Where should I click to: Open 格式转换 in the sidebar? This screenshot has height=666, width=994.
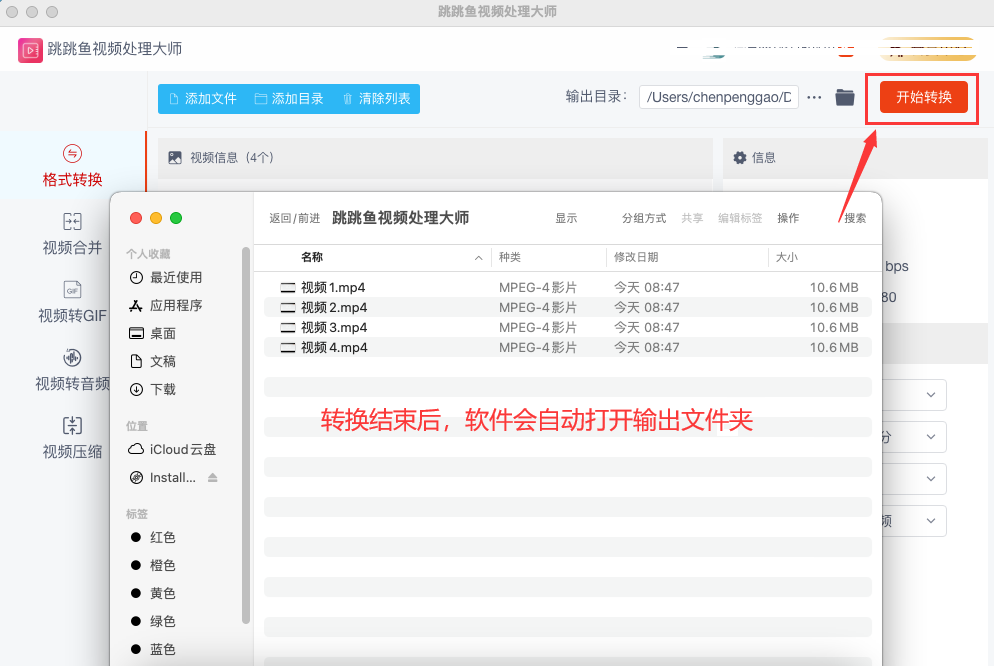[72, 166]
